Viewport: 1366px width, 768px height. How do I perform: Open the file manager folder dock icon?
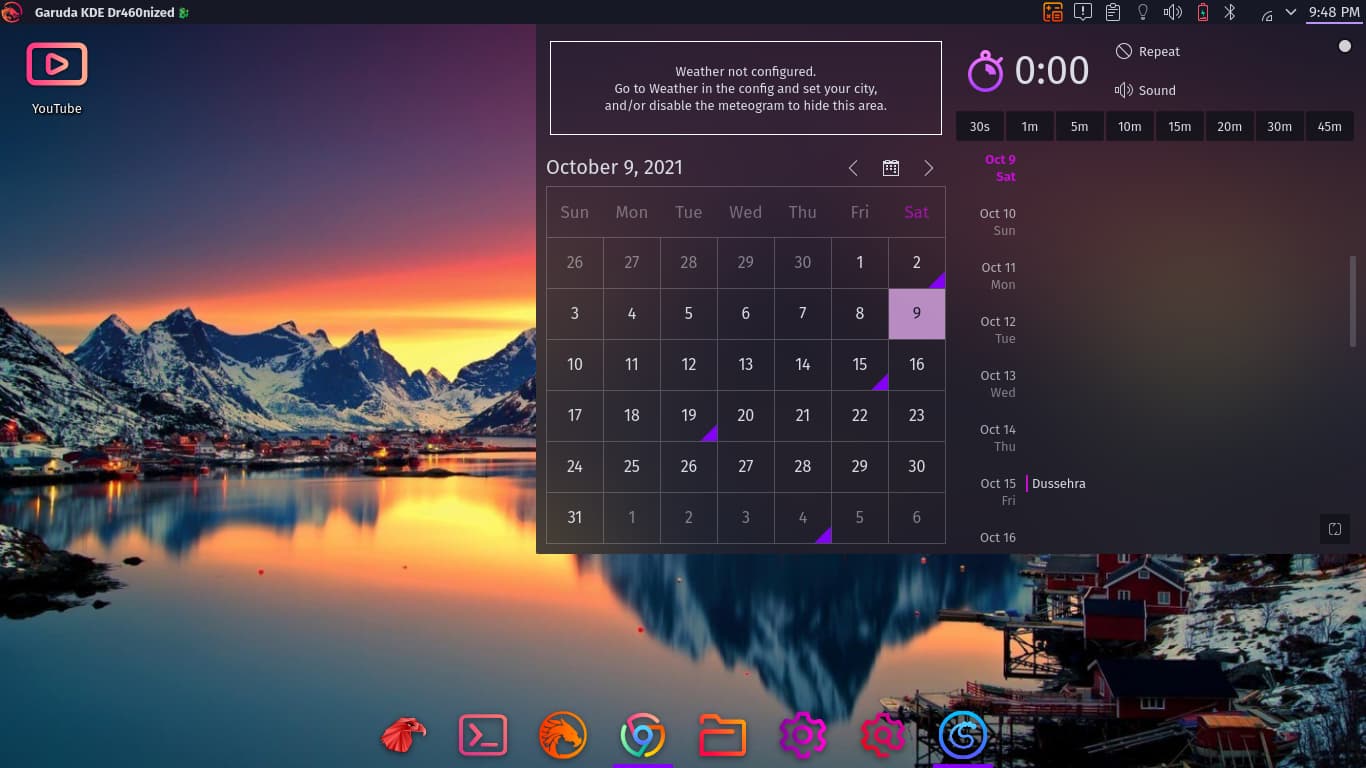click(x=722, y=736)
